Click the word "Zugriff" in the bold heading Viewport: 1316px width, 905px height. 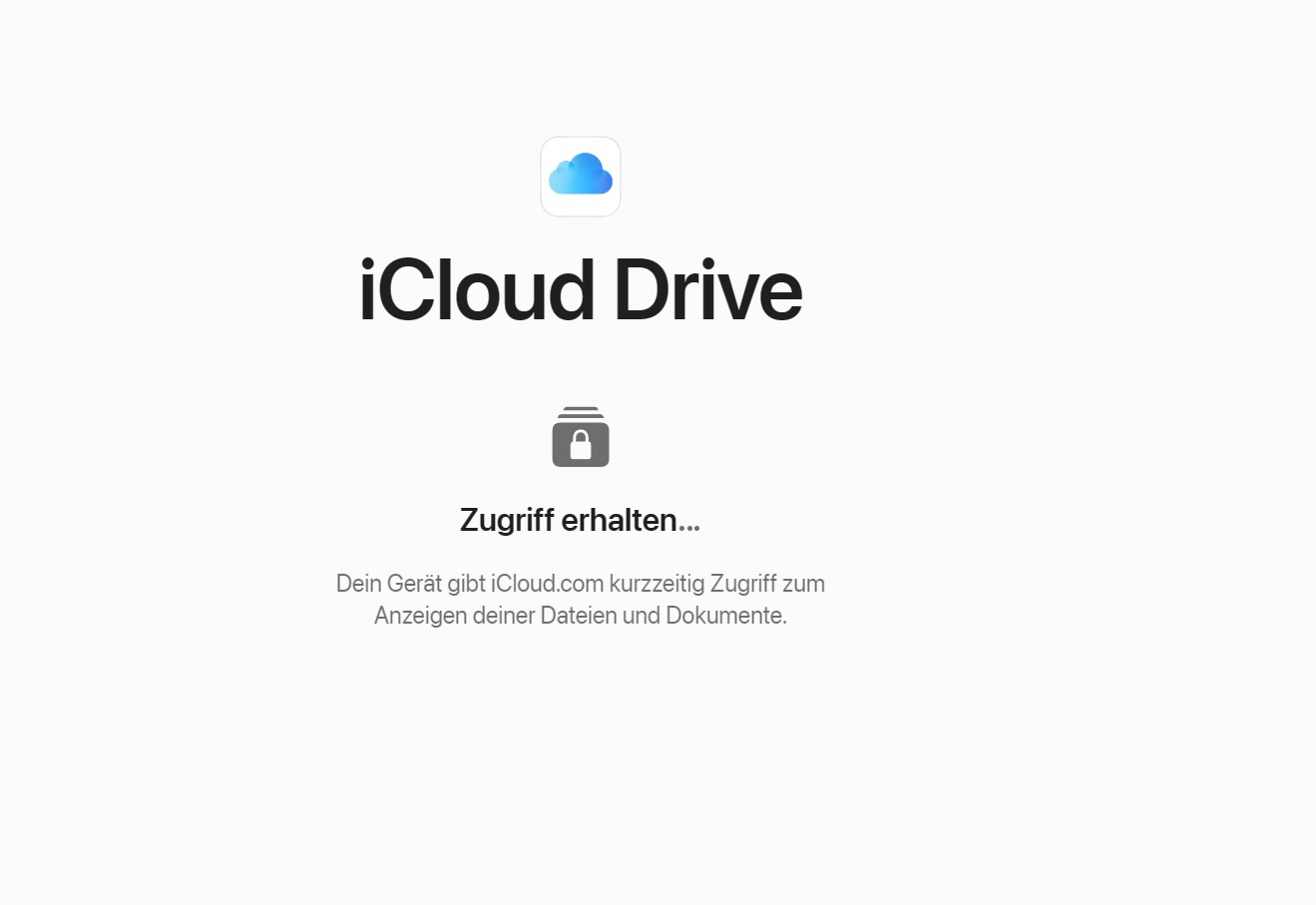(507, 520)
